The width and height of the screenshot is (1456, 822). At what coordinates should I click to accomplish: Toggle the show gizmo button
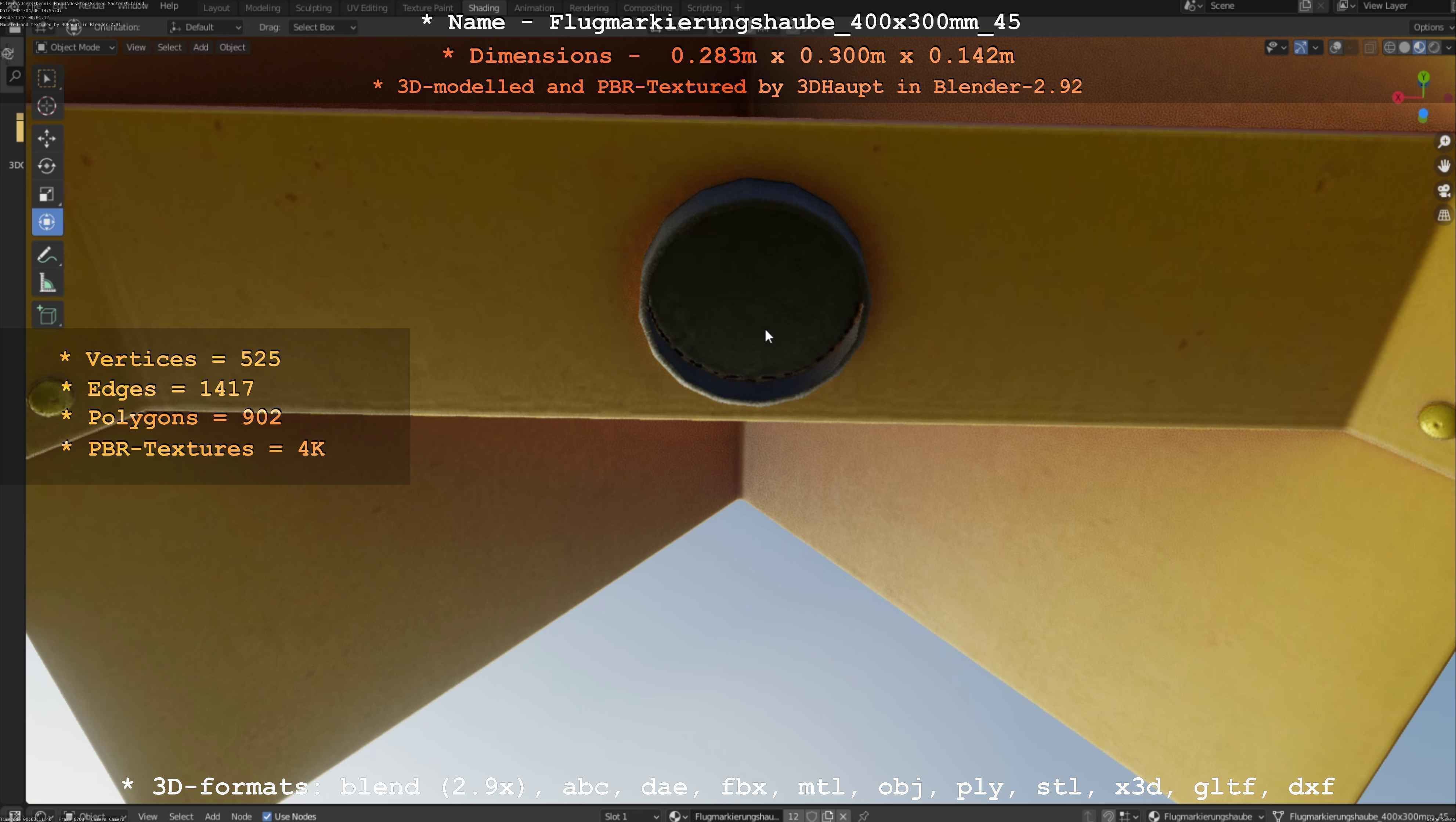click(x=1301, y=47)
